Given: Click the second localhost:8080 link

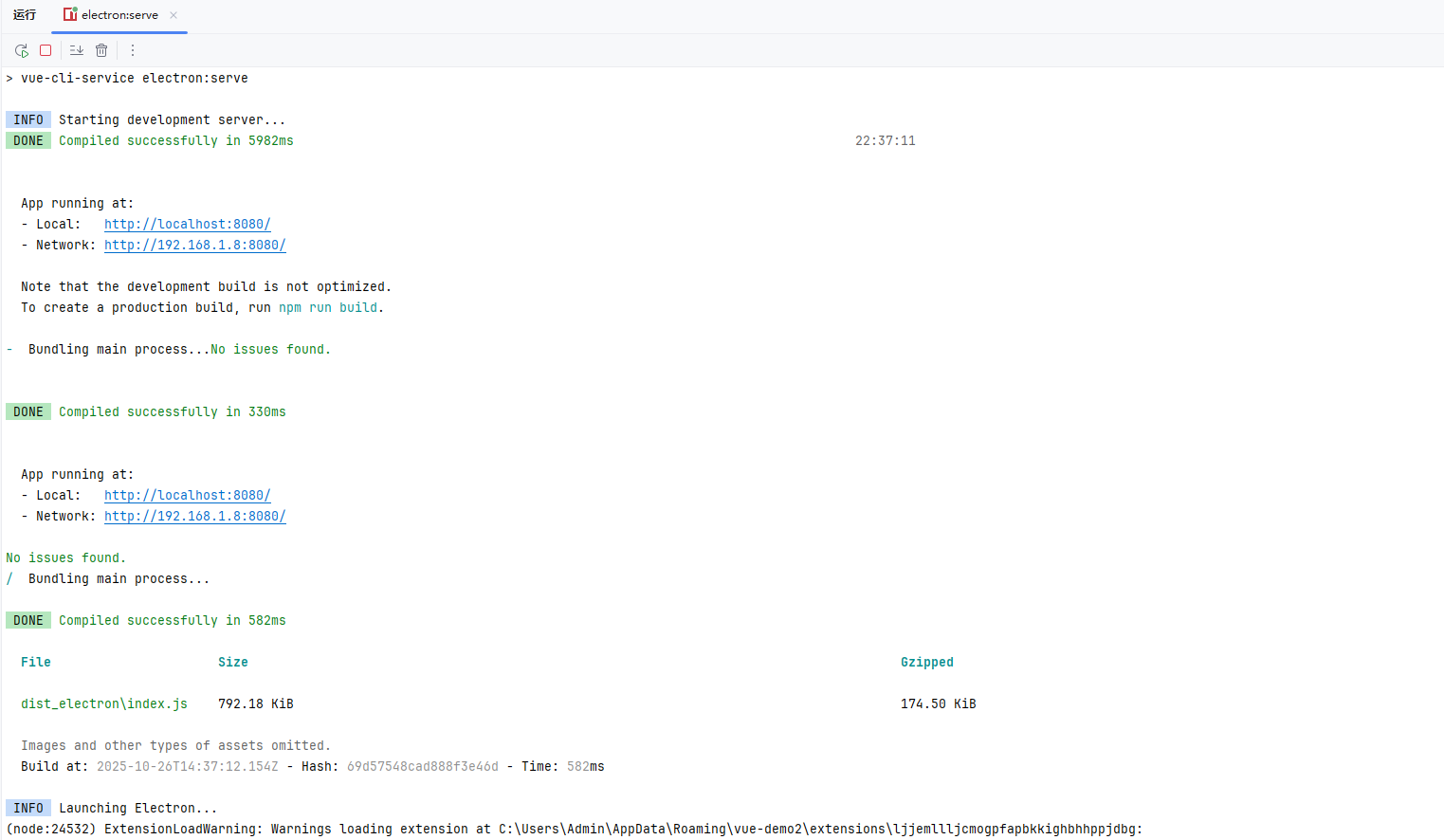Looking at the screenshot, I should [x=187, y=495].
